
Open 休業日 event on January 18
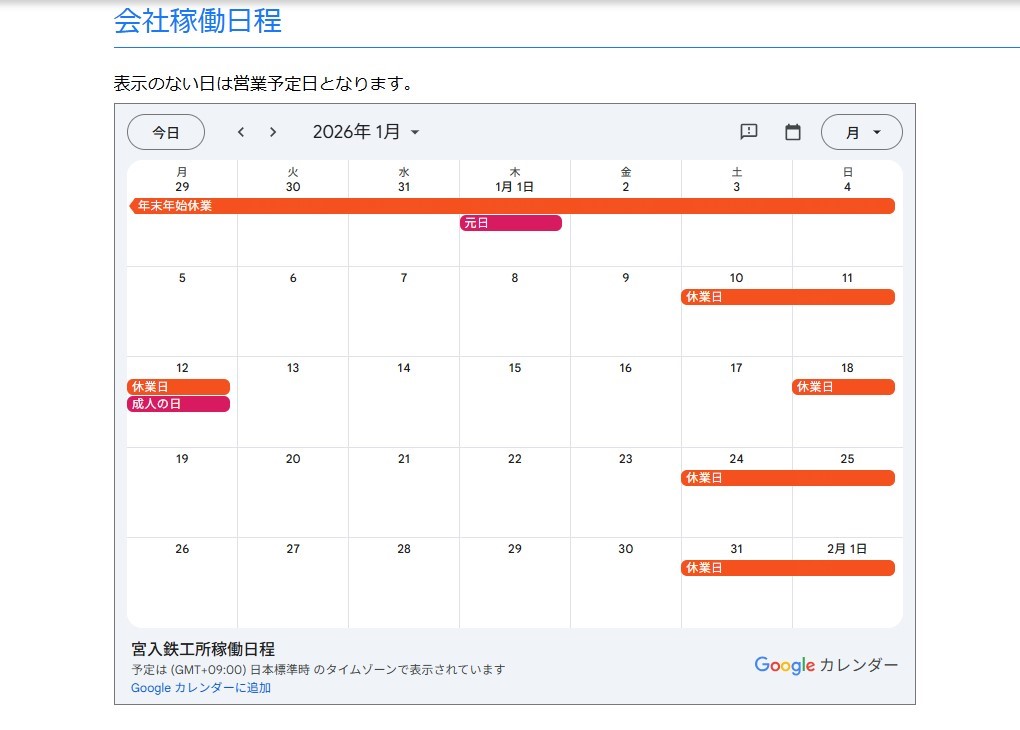(843, 387)
